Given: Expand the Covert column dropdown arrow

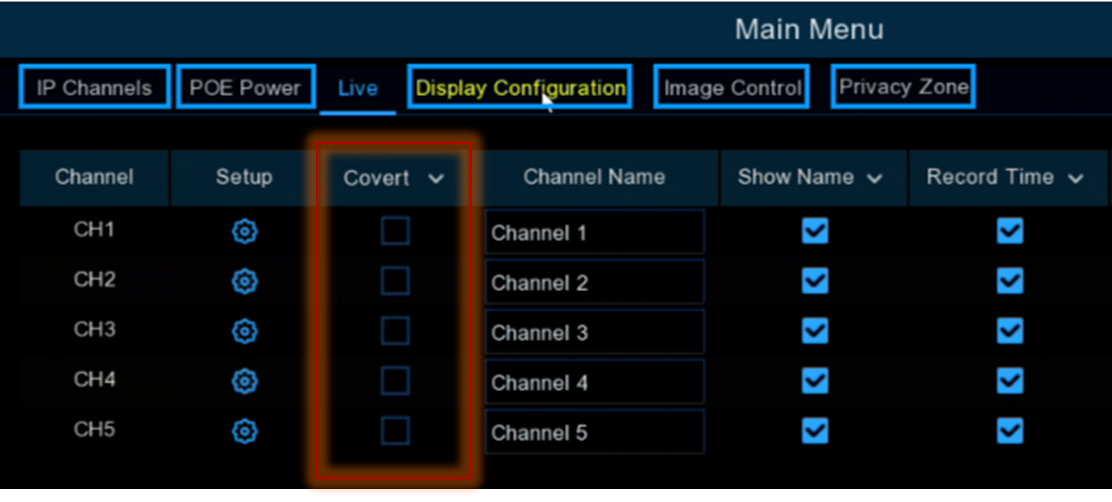Looking at the screenshot, I should (x=436, y=179).
